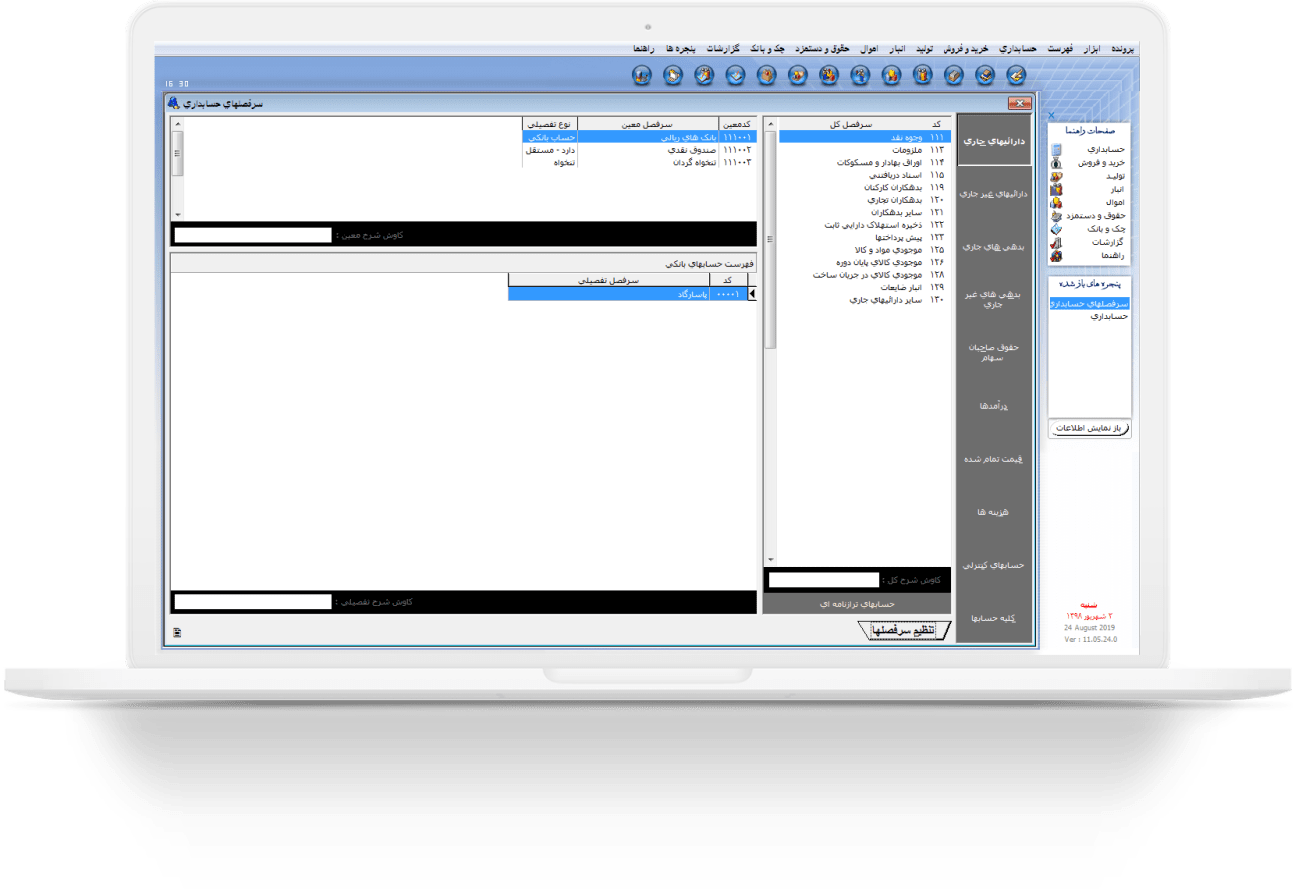Open the خريد و فروش menu in the menu bar

click(965, 49)
